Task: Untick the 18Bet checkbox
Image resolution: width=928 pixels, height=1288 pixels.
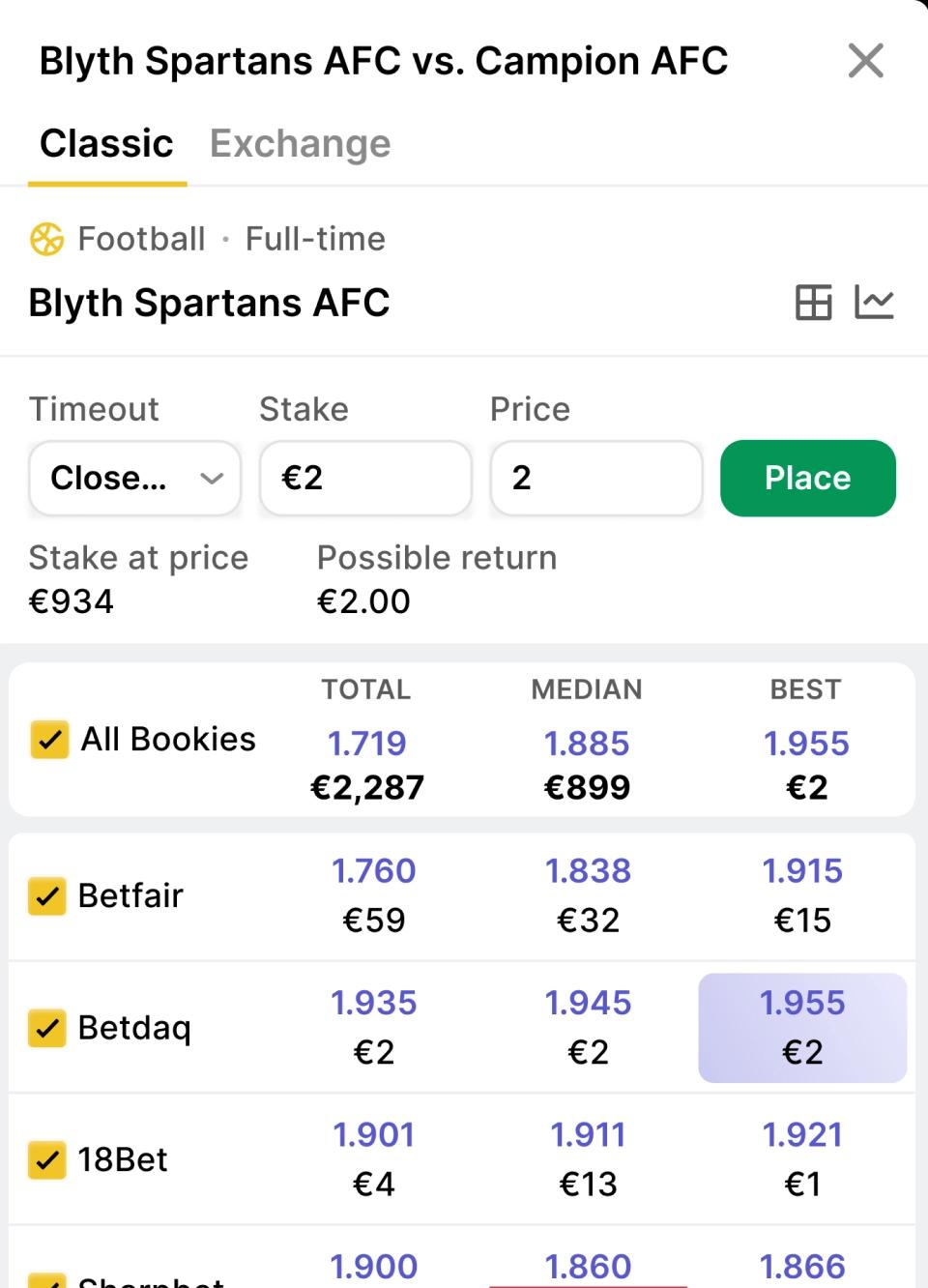Action: (x=47, y=1159)
